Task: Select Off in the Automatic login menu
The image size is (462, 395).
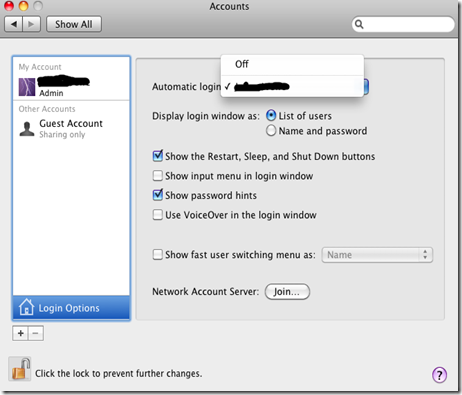Action: click(x=292, y=64)
